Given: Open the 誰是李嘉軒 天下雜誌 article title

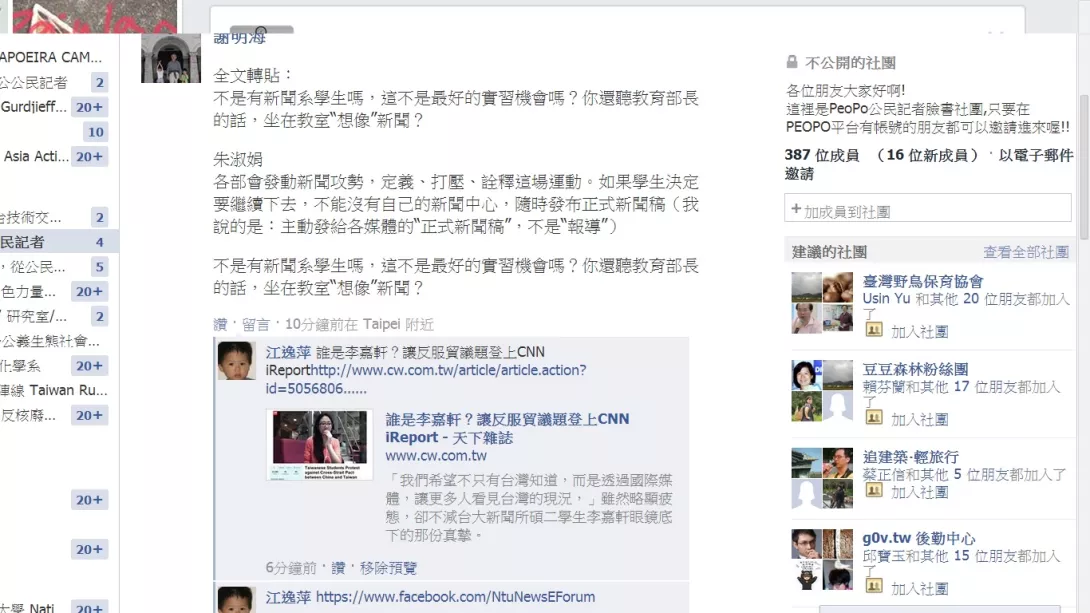Looking at the screenshot, I should (x=507, y=428).
